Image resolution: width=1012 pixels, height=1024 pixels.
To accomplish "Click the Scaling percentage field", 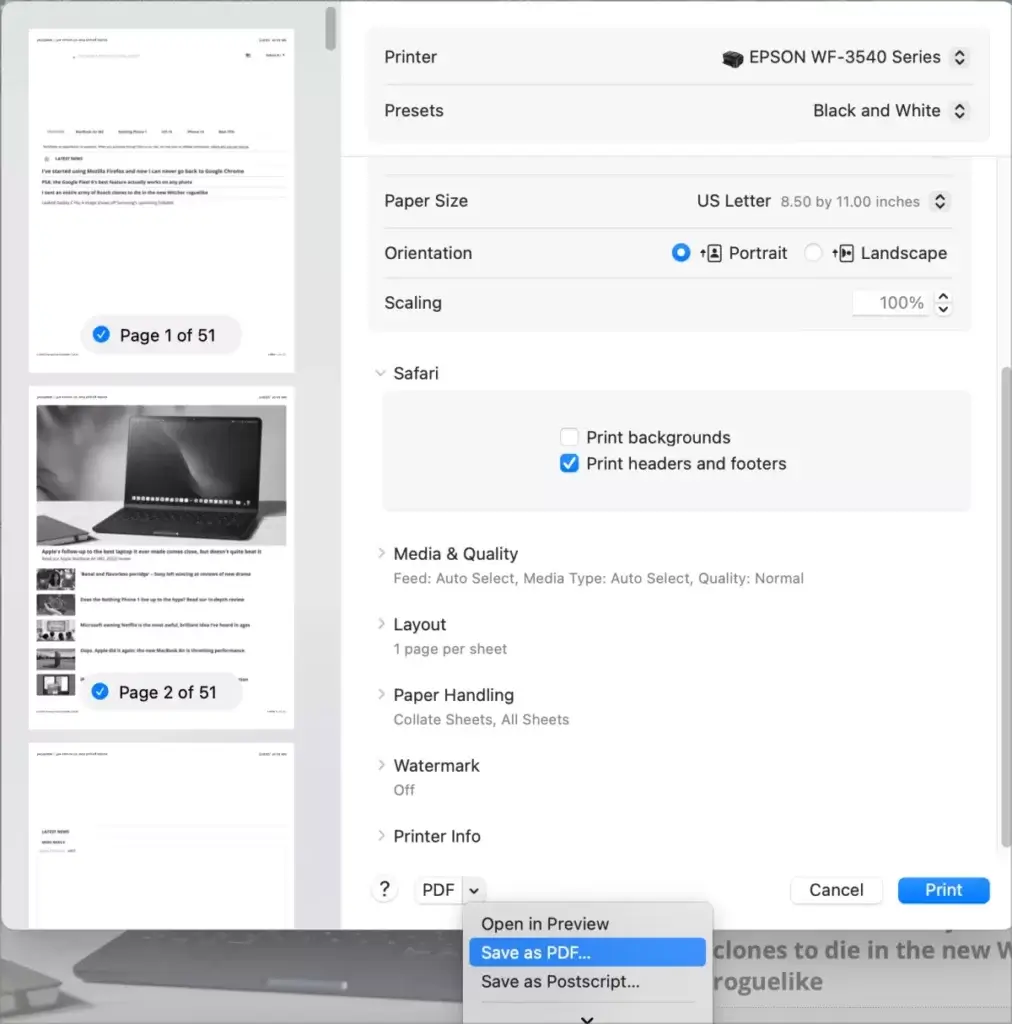I will 891,303.
